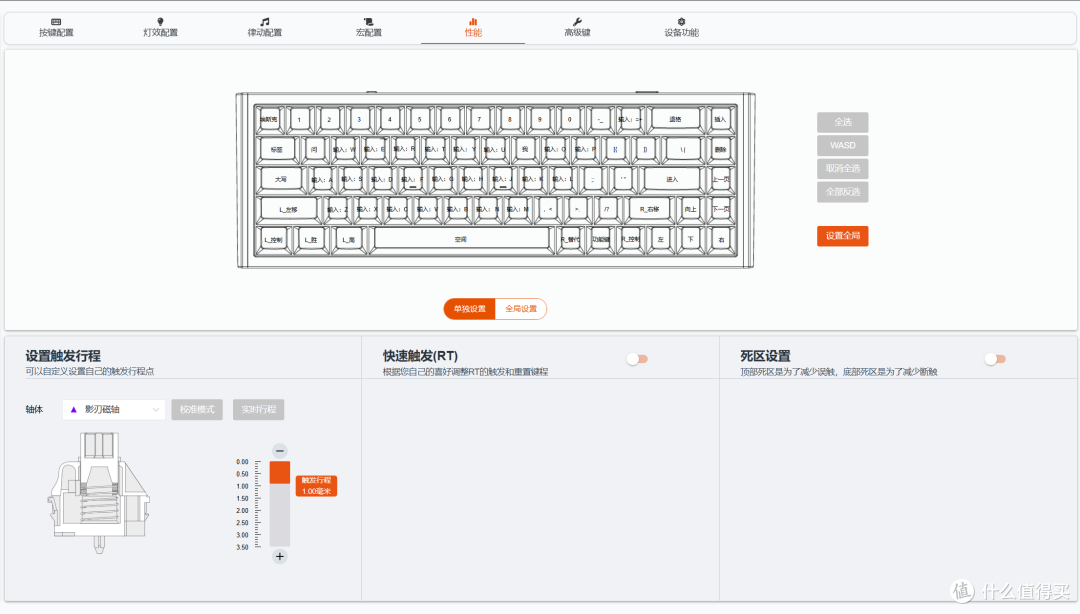The image size is (1080, 614).
Task: Select WASD keys preset button
Action: 842,145
